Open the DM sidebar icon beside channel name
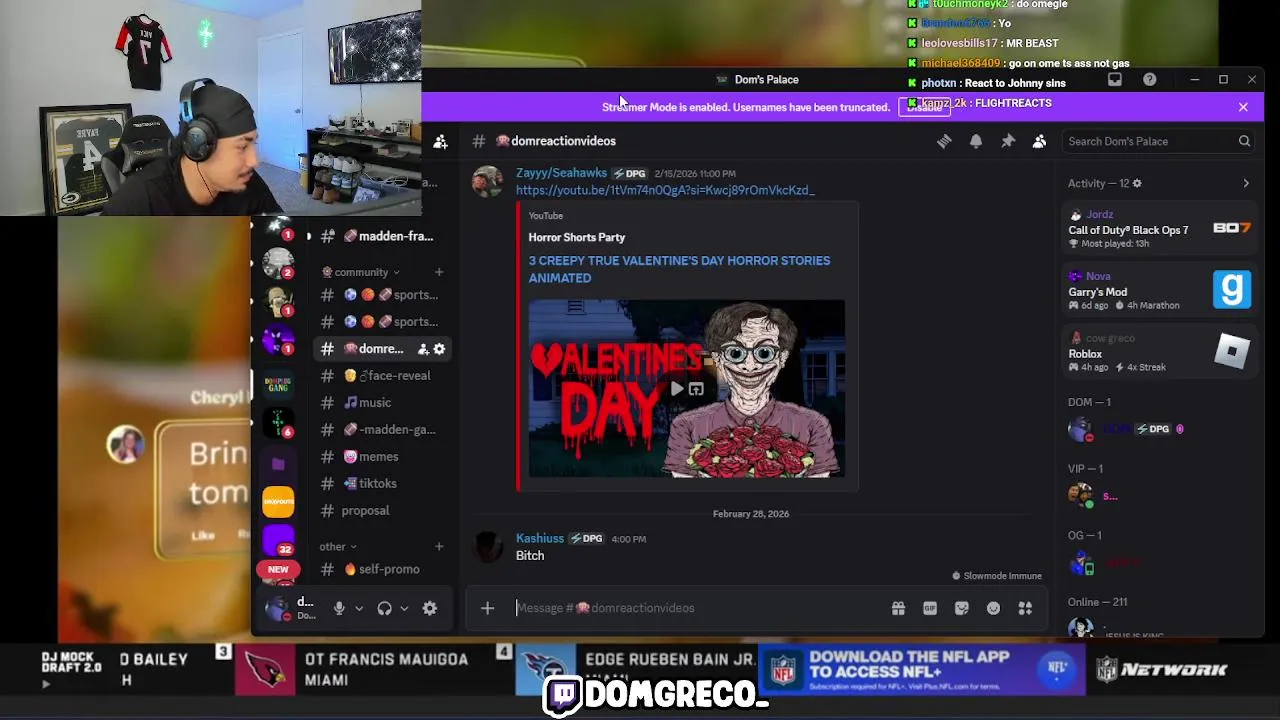This screenshot has height=720, width=1280. [x=441, y=141]
